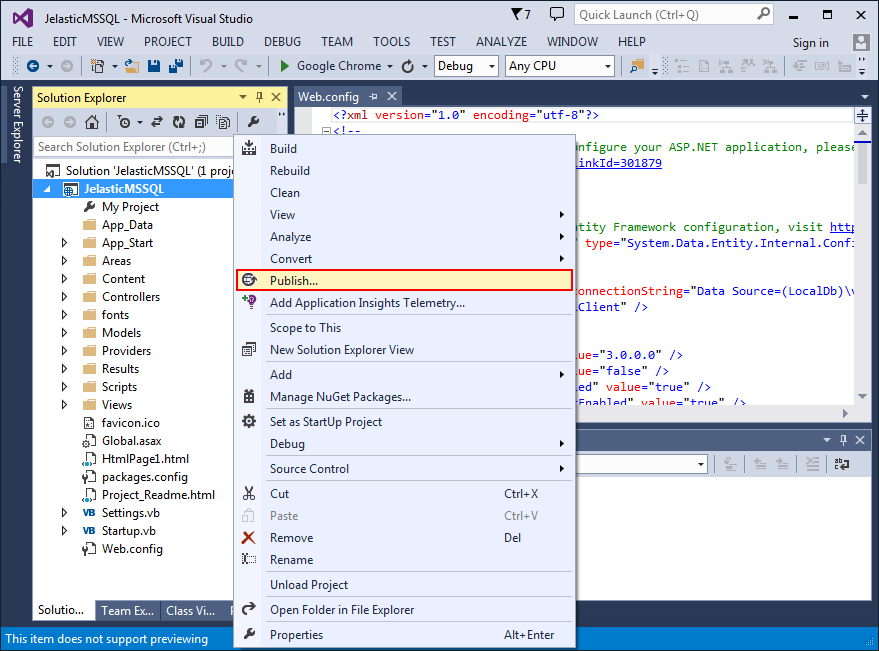Toggle Show All Files in Solution Explorer
This screenshot has width=879, height=651.
tap(223, 122)
